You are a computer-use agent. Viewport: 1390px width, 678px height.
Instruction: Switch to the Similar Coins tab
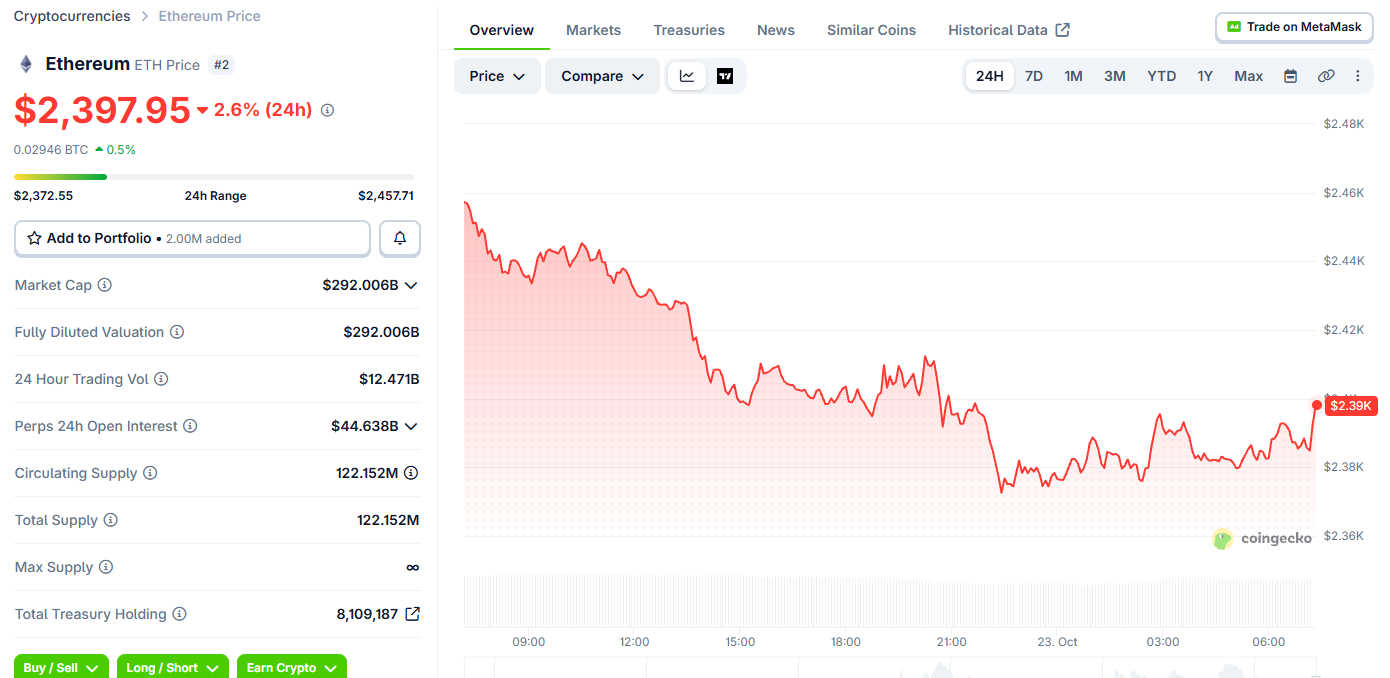coord(871,30)
